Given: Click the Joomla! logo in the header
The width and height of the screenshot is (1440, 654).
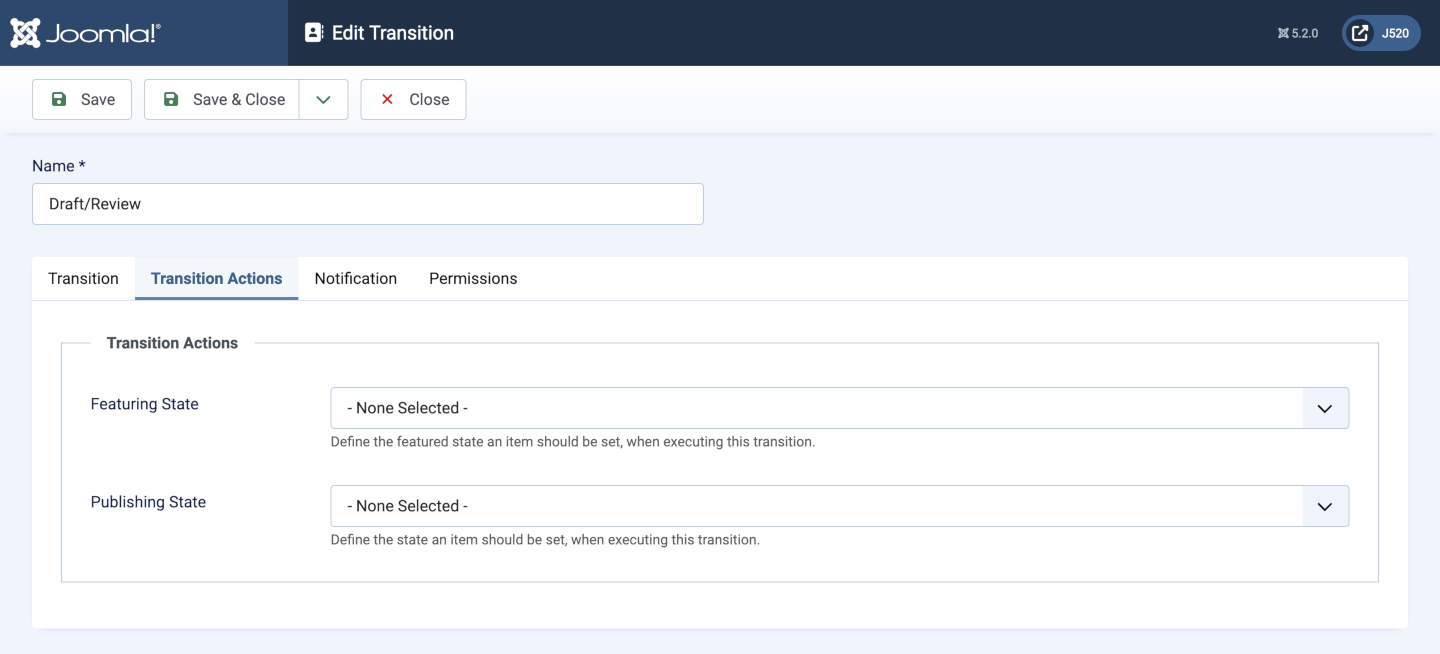Looking at the screenshot, I should point(84,32).
